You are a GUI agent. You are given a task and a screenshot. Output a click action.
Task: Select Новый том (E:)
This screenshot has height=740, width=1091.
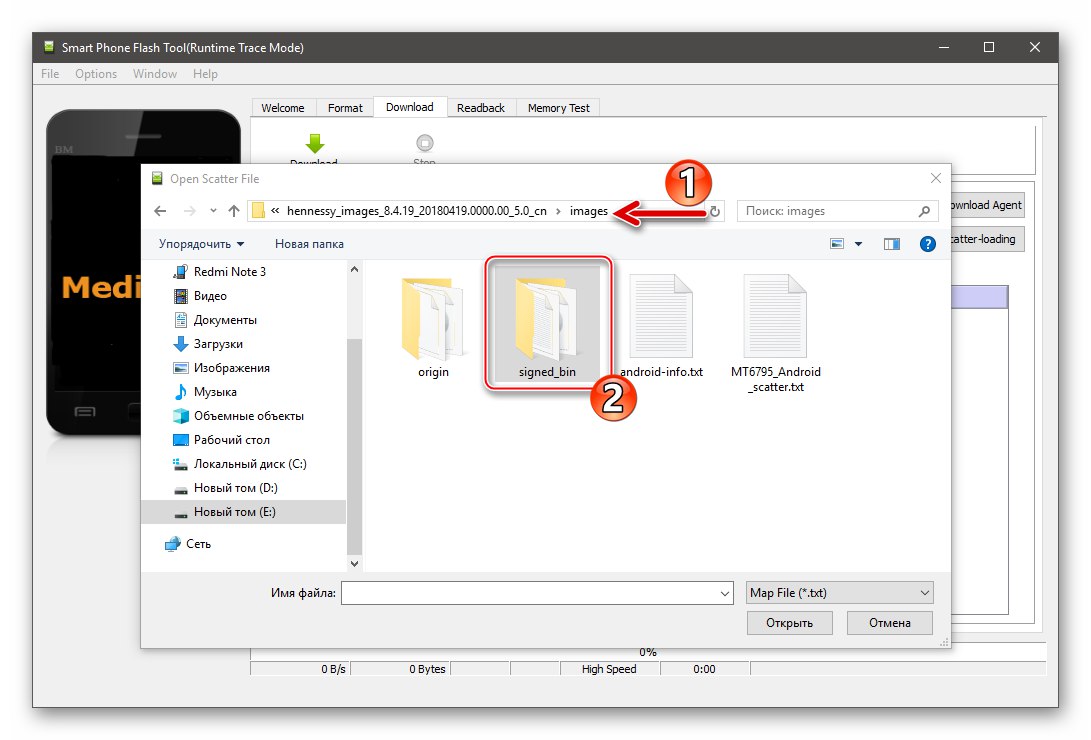pos(244,512)
